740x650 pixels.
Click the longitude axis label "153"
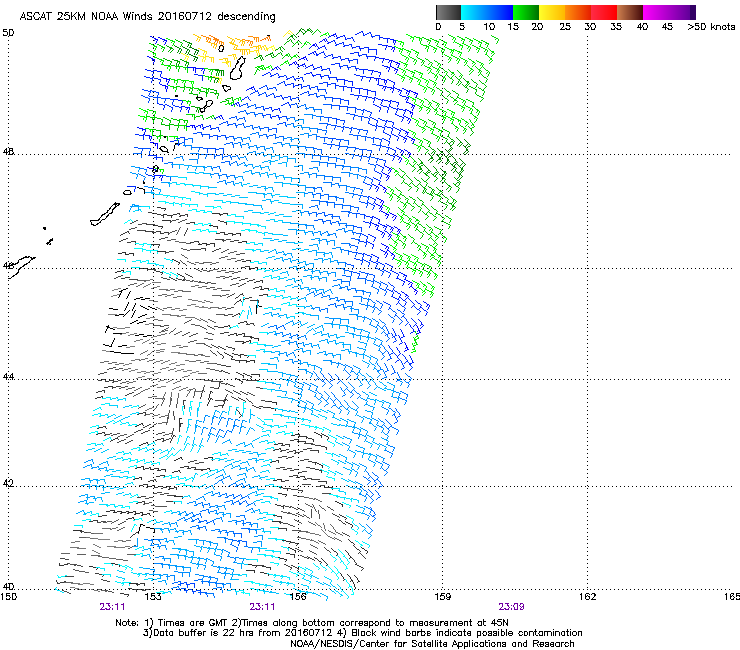click(x=153, y=596)
